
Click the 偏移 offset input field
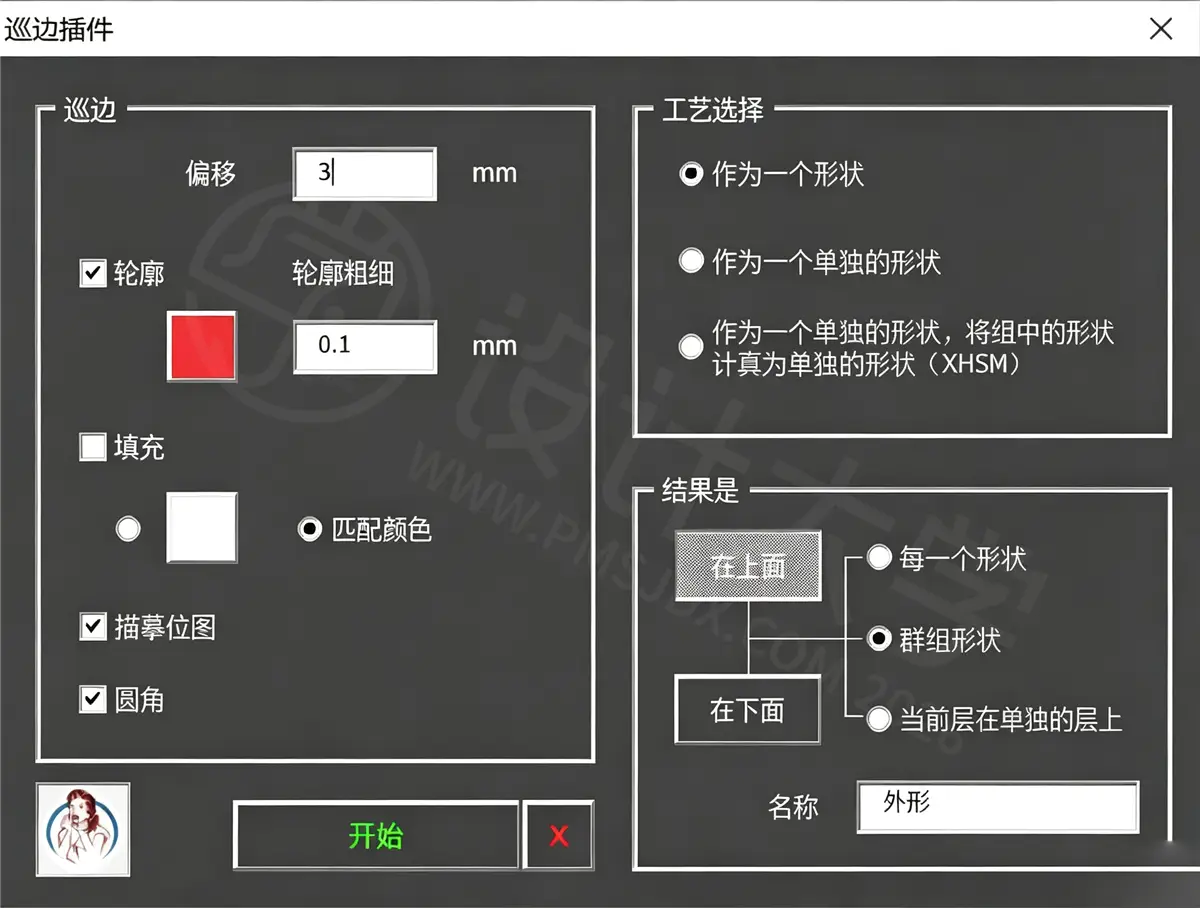[x=365, y=174]
